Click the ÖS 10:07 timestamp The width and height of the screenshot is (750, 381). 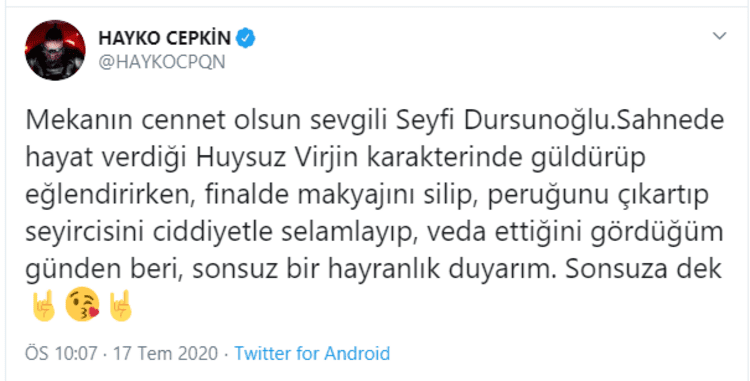[x=61, y=354]
